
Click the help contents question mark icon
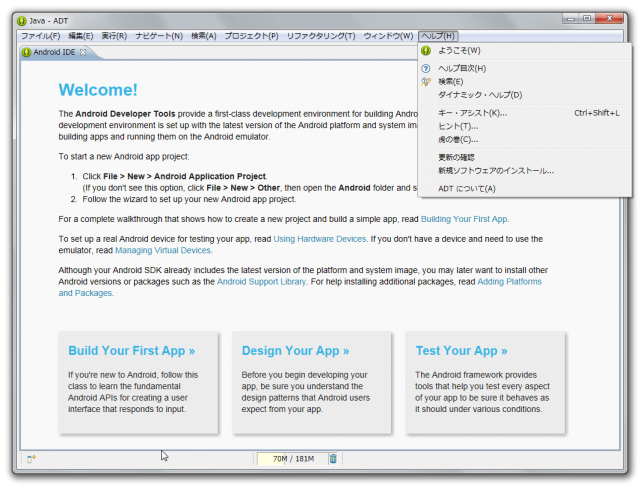point(426,68)
